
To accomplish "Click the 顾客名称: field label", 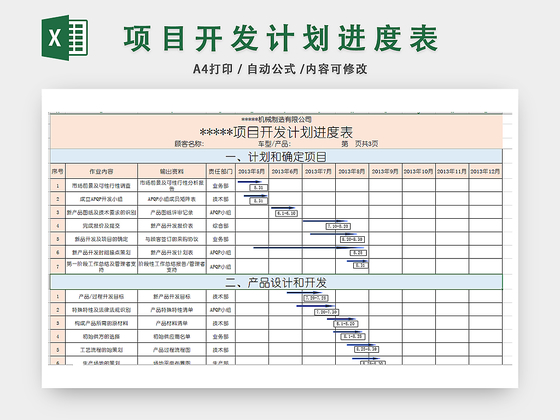I will pos(189,144).
